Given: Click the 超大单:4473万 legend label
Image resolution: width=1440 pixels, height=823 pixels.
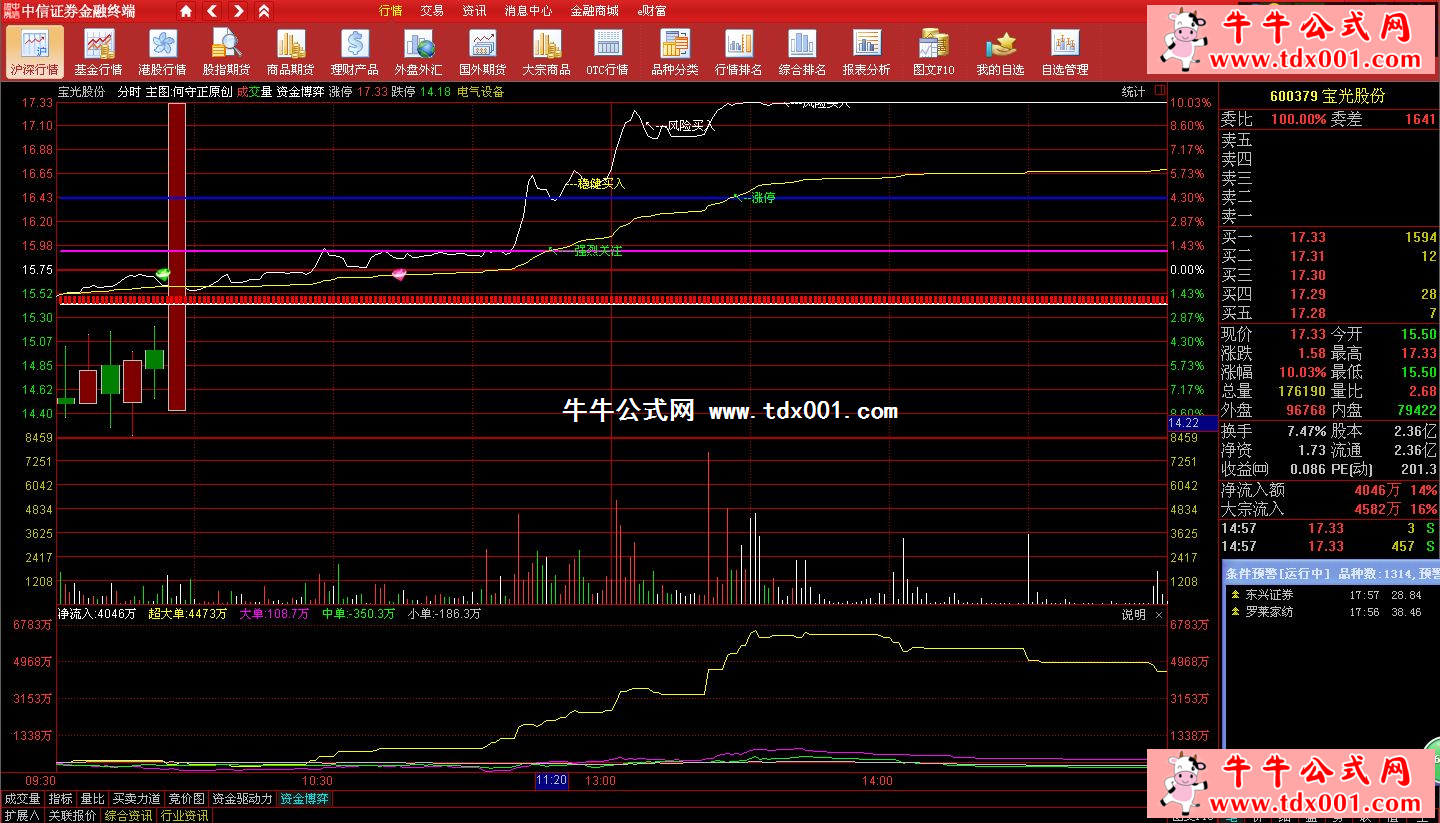Looking at the screenshot, I should [x=188, y=614].
